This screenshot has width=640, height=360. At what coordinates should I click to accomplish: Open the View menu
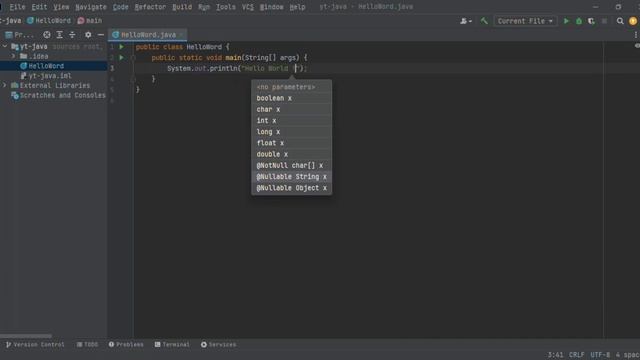tap(61, 7)
